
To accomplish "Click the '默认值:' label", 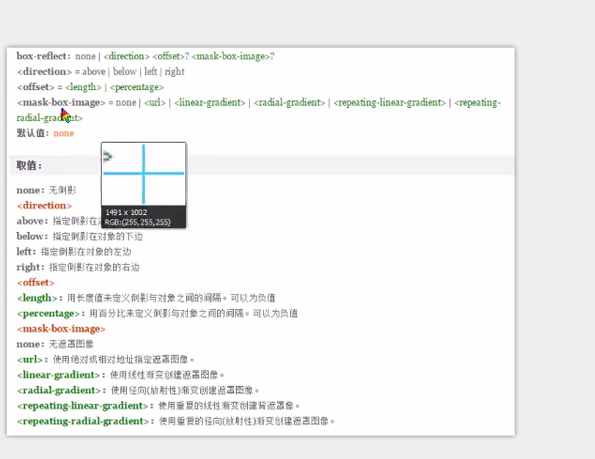I will tap(33, 133).
